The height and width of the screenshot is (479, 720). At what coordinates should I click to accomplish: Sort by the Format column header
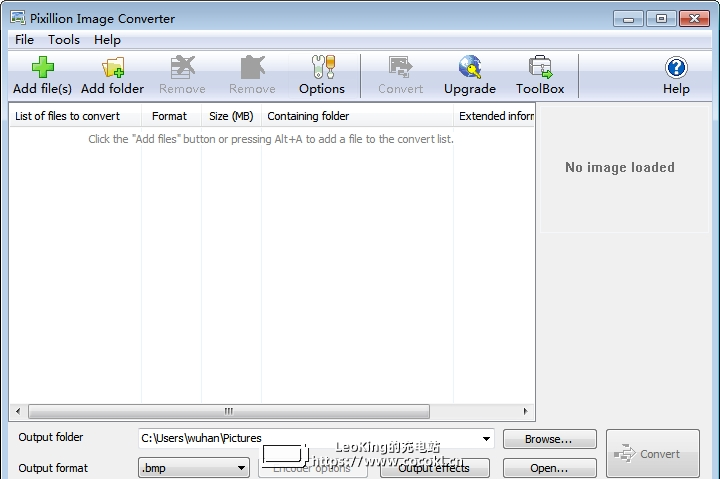tap(171, 116)
